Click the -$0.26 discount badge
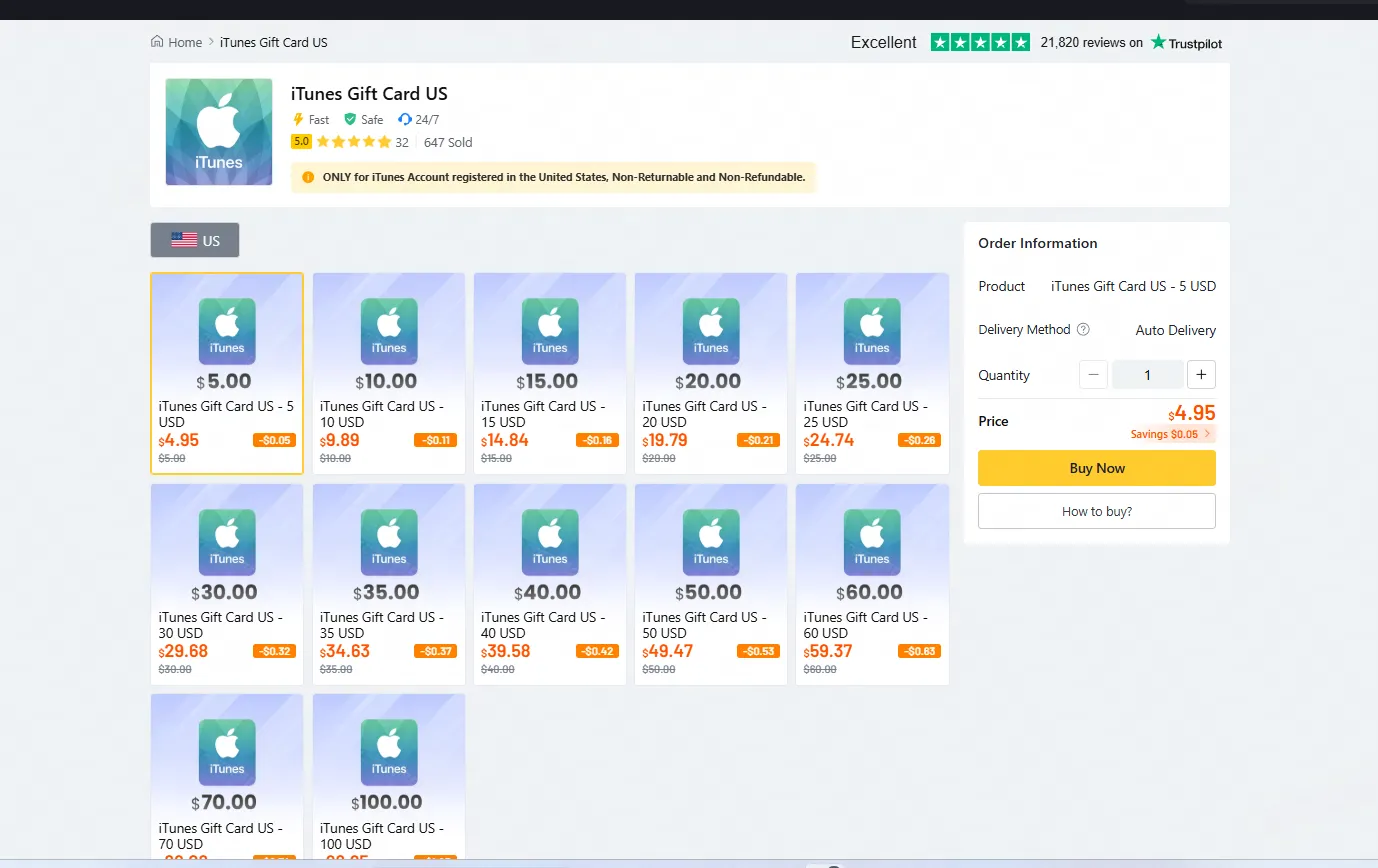Image resolution: width=1378 pixels, height=868 pixels. click(x=919, y=440)
